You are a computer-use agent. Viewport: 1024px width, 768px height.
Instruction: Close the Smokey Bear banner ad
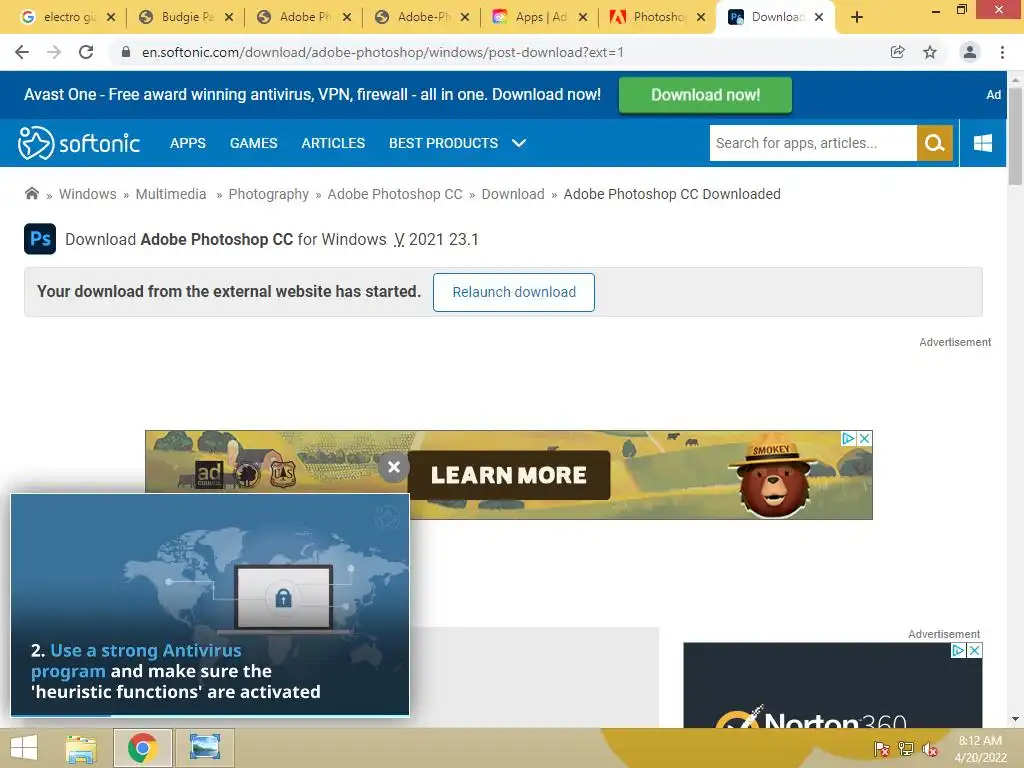[x=865, y=438]
